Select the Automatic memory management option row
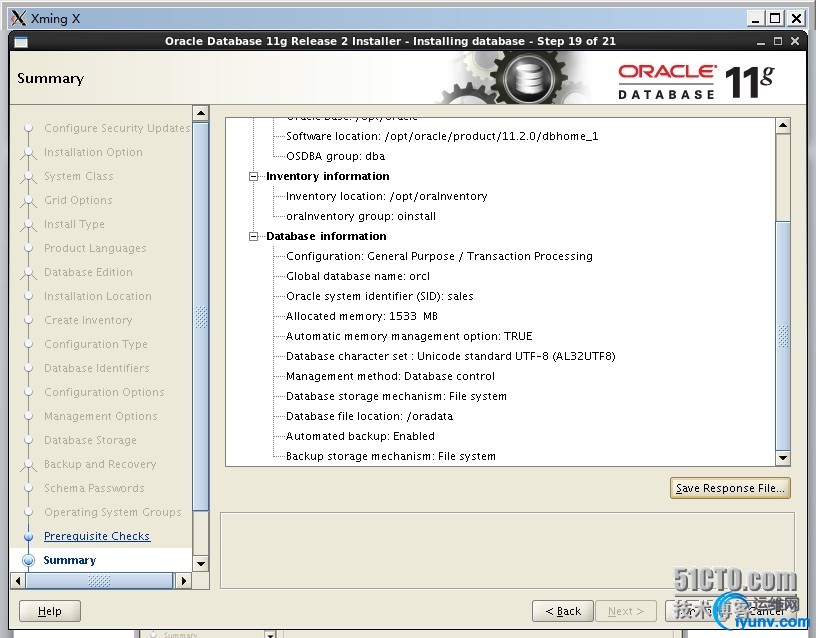The image size is (816, 638). coord(409,336)
